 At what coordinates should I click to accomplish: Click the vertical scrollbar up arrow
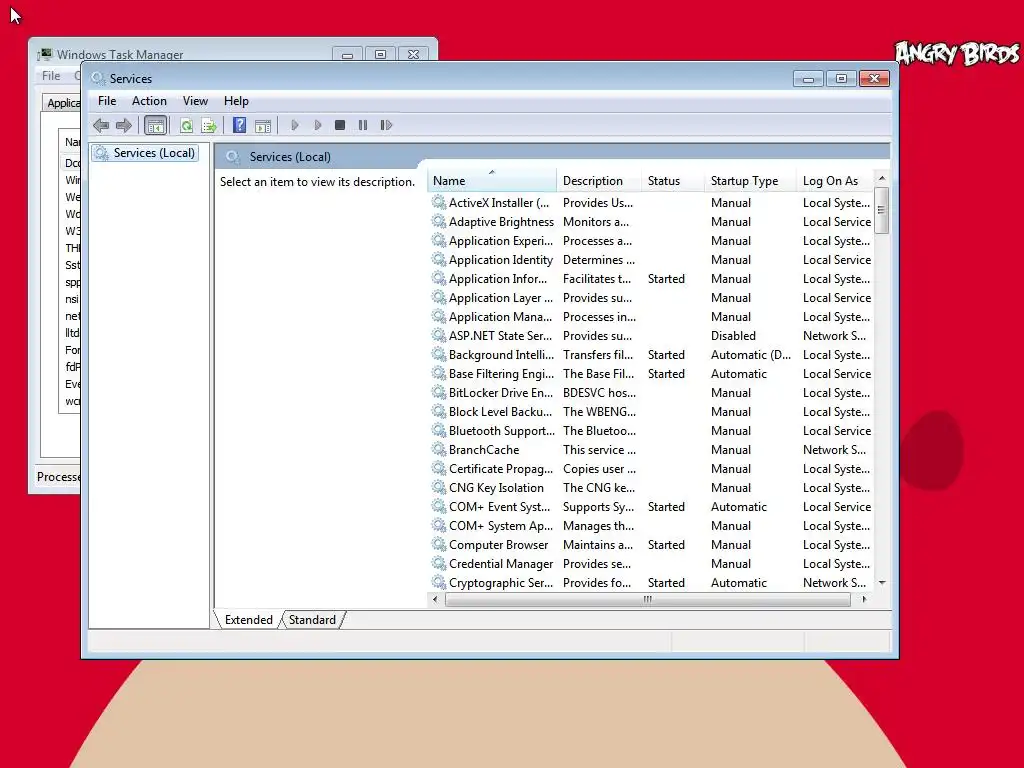click(x=882, y=178)
